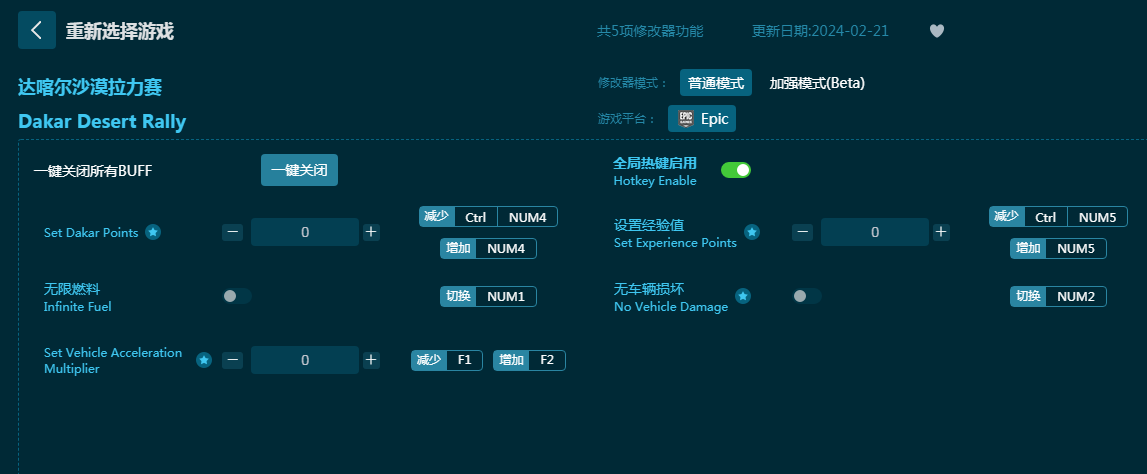Click NUM5 key in Experience 减少 hotkey

(x=1097, y=217)
